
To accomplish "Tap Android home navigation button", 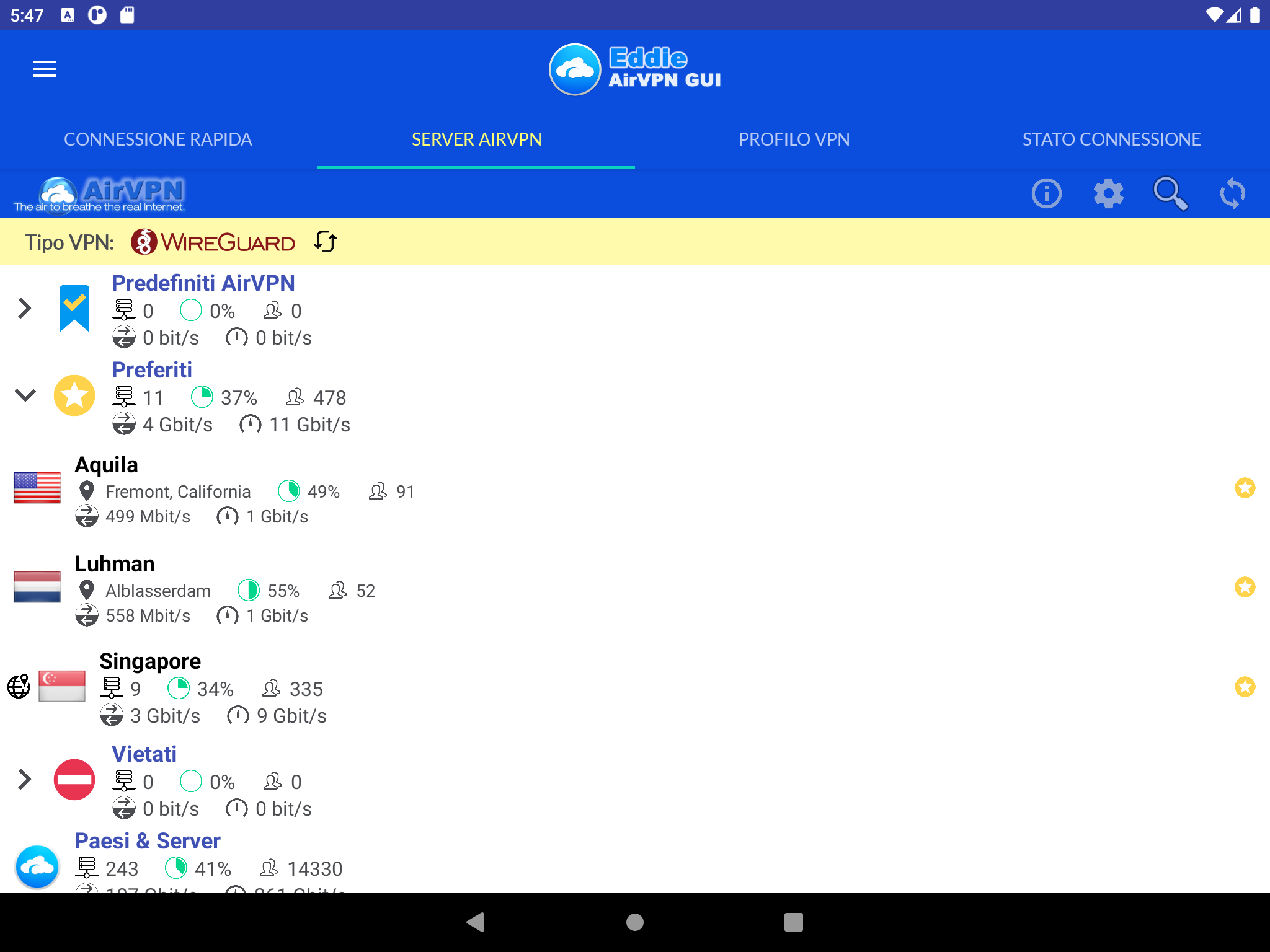I will coord(635,922).
